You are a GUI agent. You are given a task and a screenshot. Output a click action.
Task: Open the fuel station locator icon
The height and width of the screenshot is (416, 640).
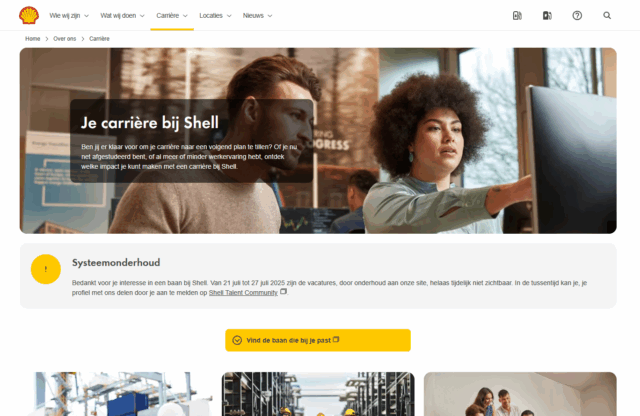coord(547,16)
